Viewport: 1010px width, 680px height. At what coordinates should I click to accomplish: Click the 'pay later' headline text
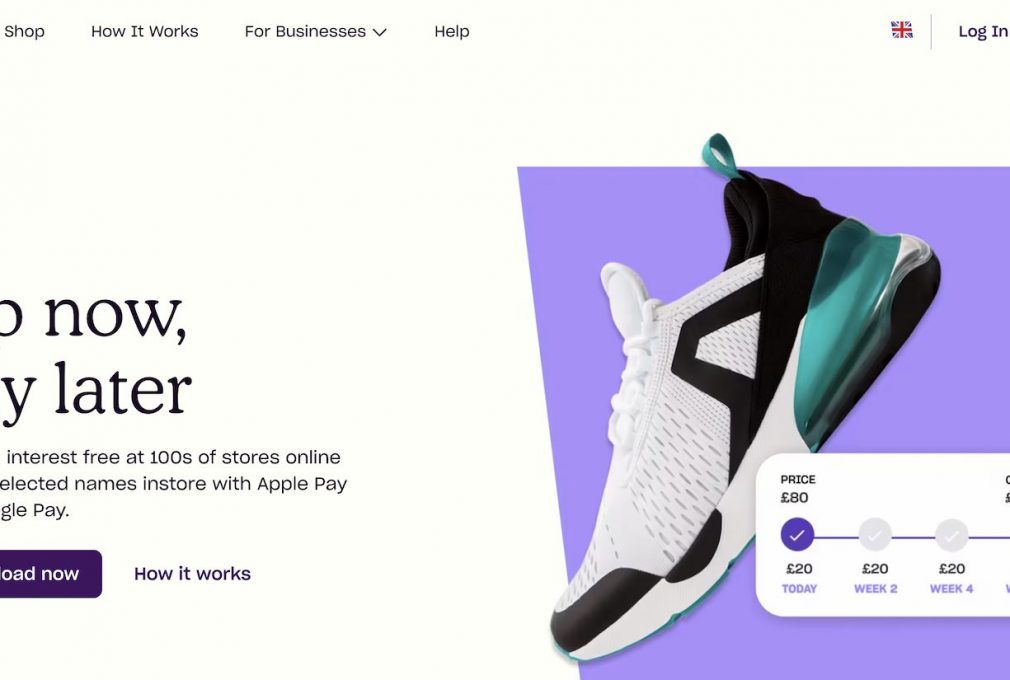pos(96,391)
